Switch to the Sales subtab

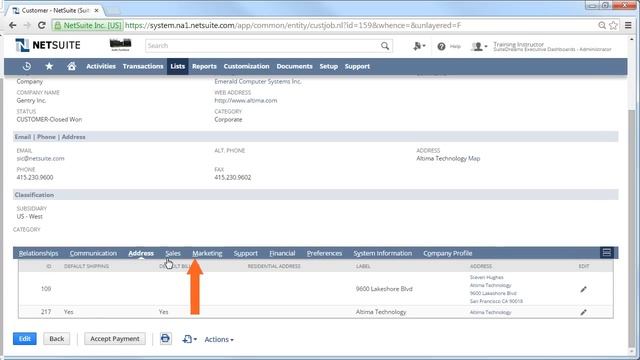[x=173, y=253]
